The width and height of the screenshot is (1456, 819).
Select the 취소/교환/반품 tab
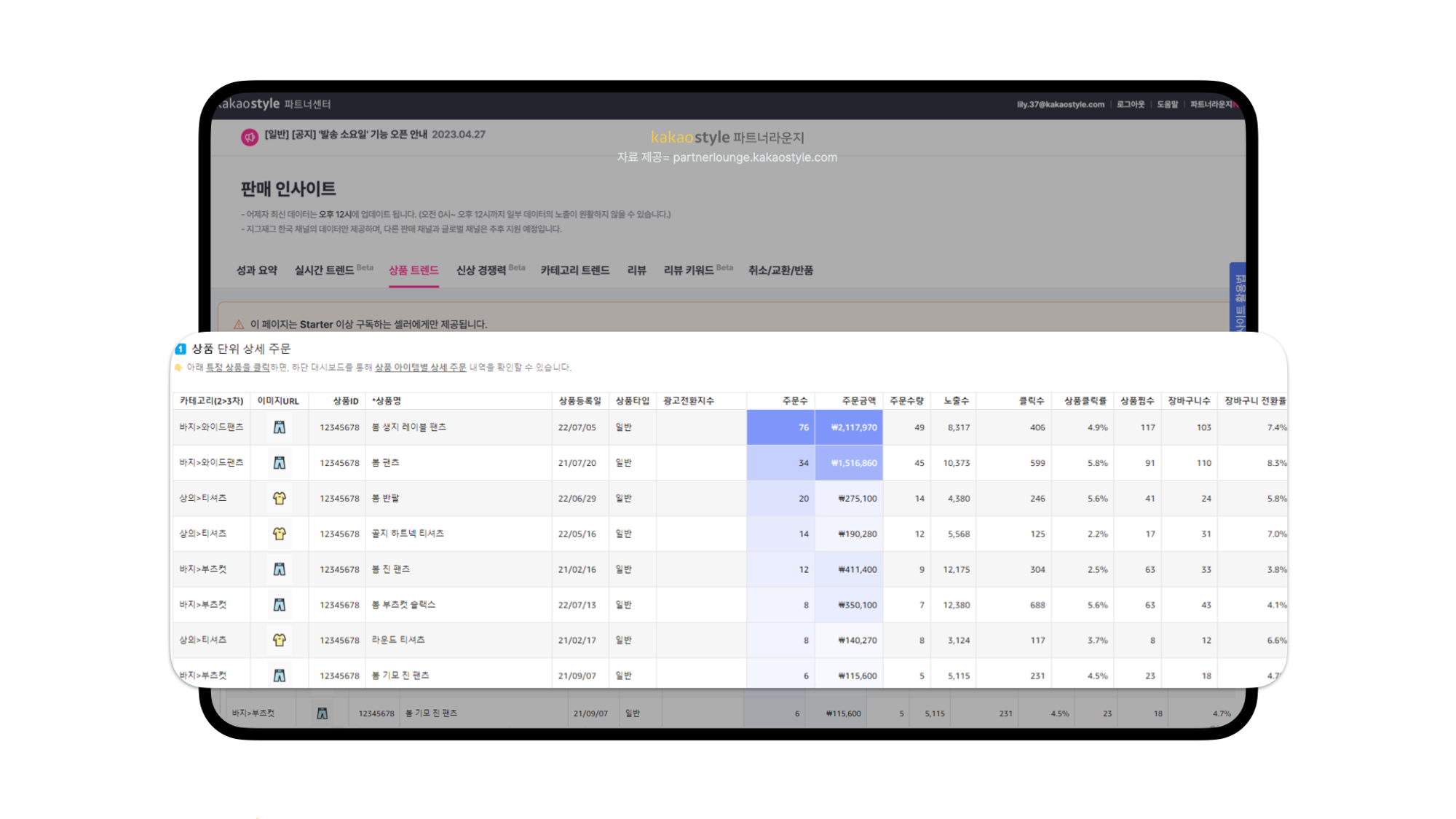(781, 270)
